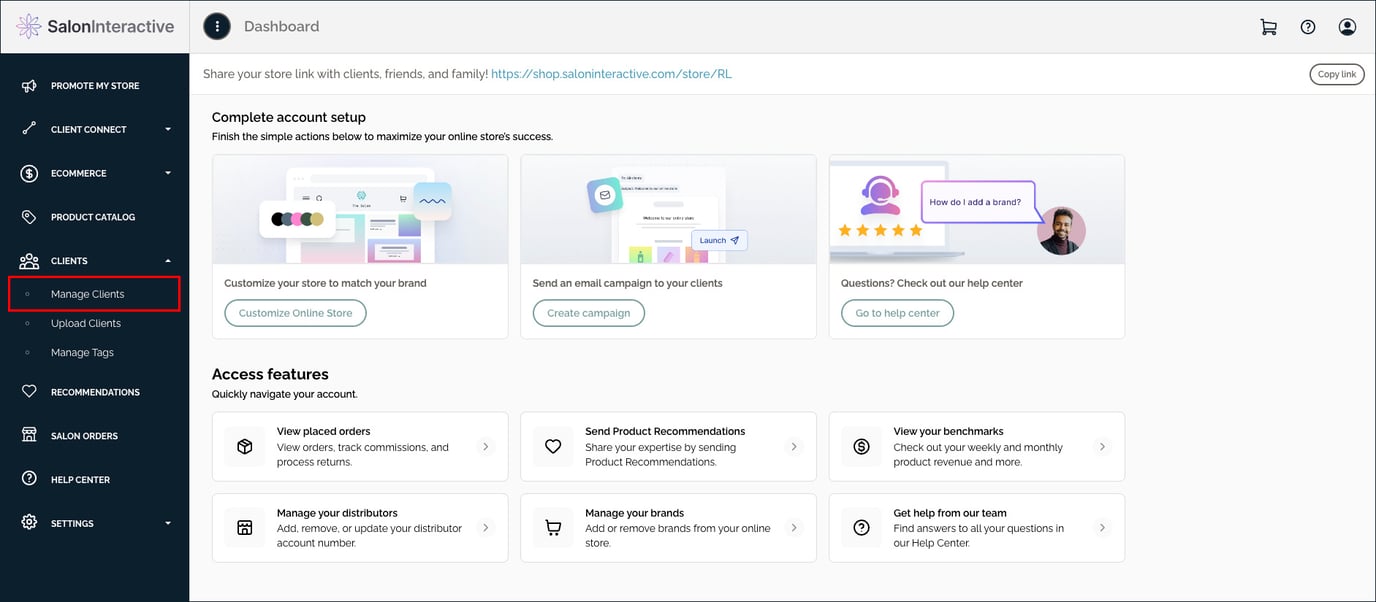Expand the Settings menu arrow
The height and width of the screenshot is (602, 1376).
[168, 523]
